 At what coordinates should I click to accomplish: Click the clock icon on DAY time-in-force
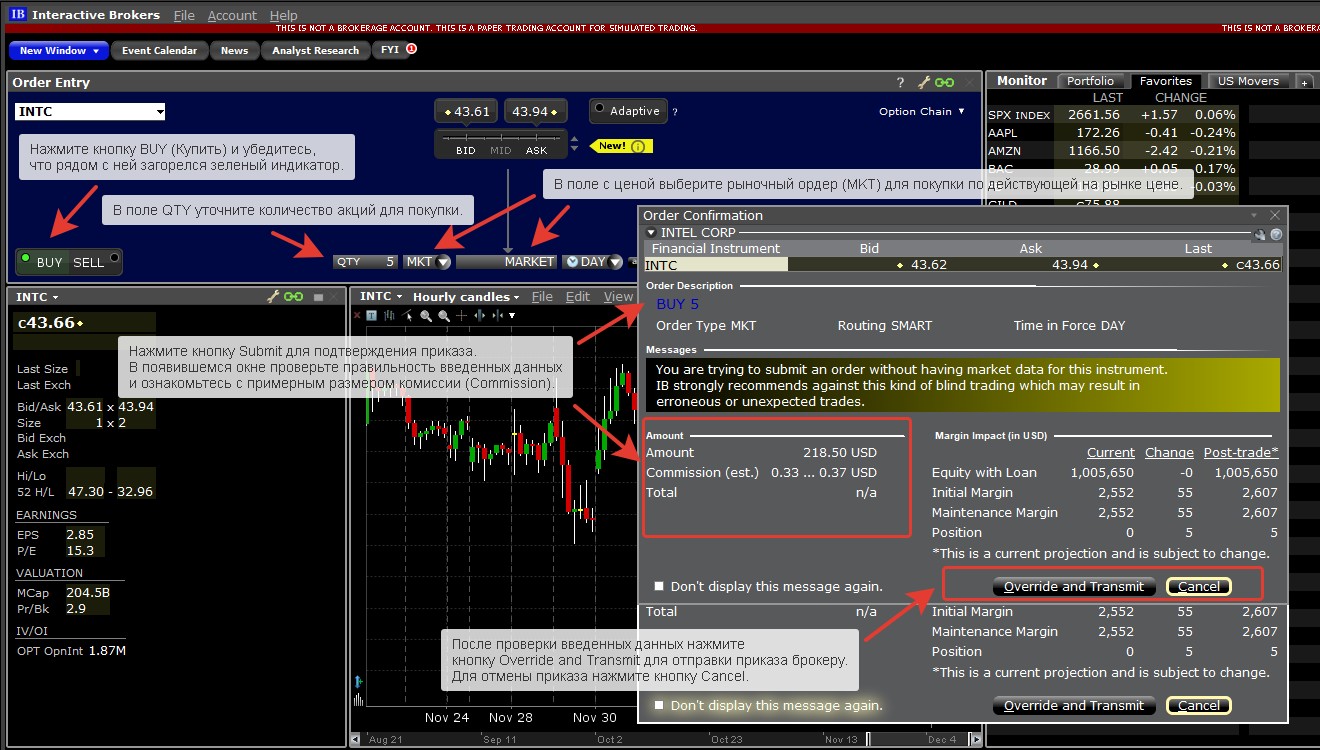click(x=572, y=261)
